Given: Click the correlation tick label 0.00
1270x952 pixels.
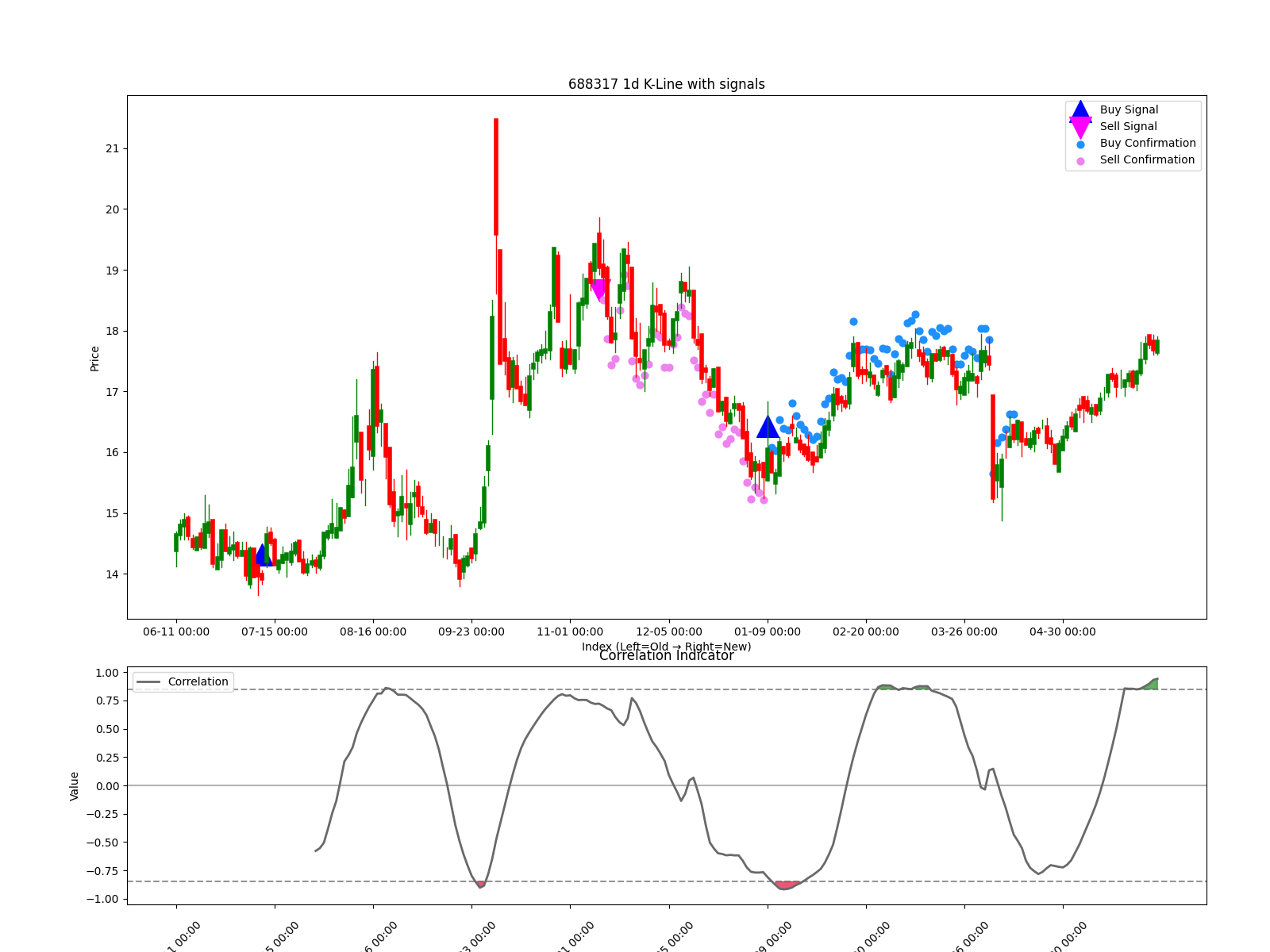Looking at the screenshot, I should 106,786.
